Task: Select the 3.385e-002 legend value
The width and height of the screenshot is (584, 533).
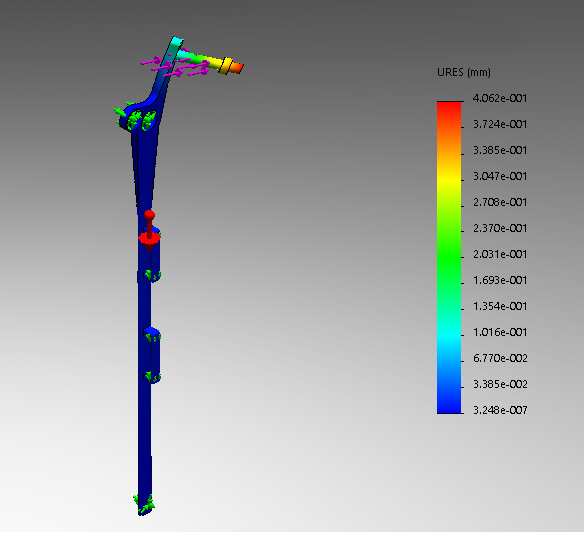Action: 500,384
